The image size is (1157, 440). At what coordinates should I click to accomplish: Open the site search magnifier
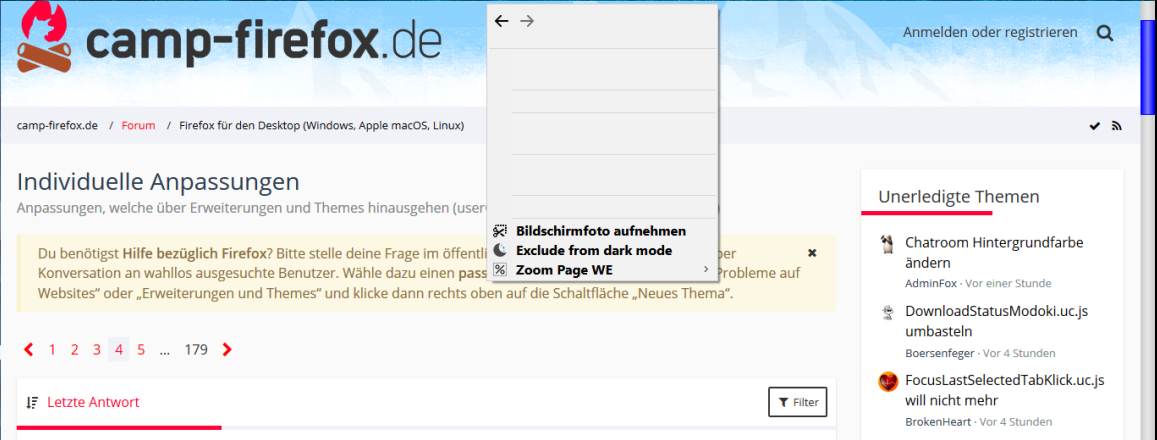(x=1105, y=33)
